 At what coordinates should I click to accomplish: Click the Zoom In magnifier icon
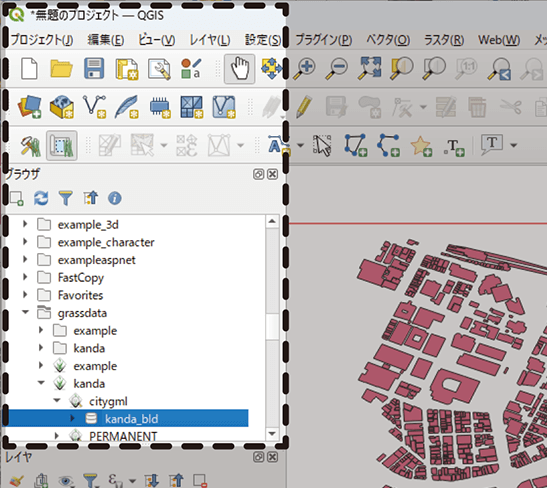click(304, 69)
